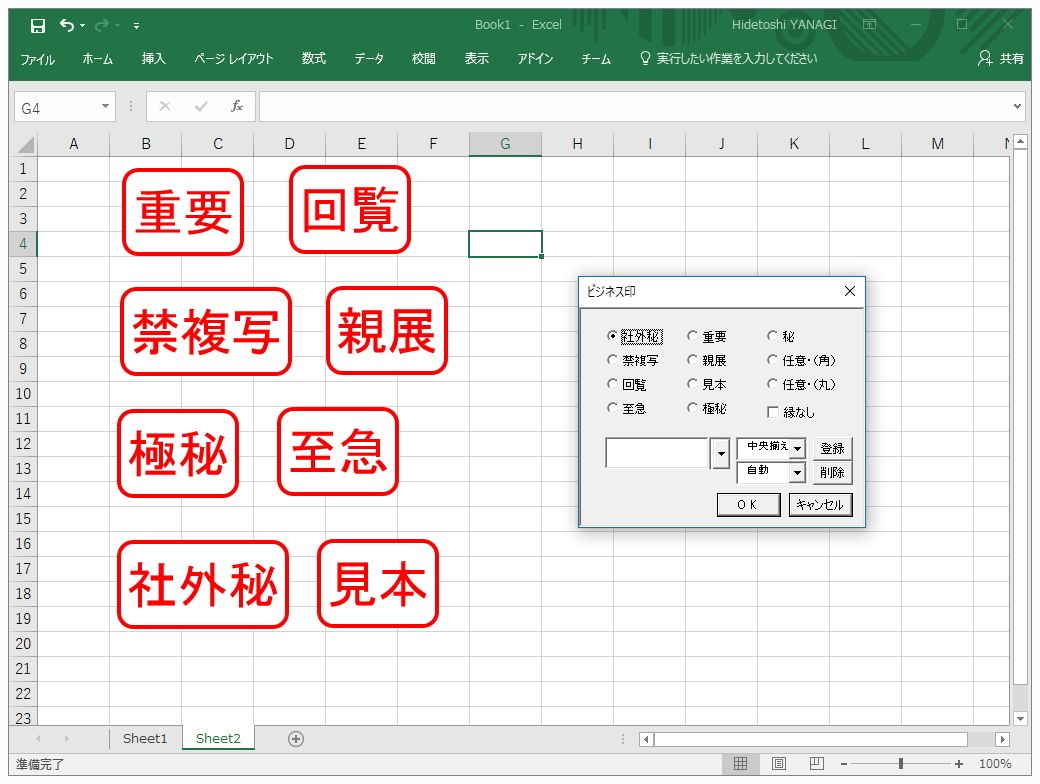The image size is (1040, 784).
Task: Open the ファイル menu tab
Action: pos(37,59)
